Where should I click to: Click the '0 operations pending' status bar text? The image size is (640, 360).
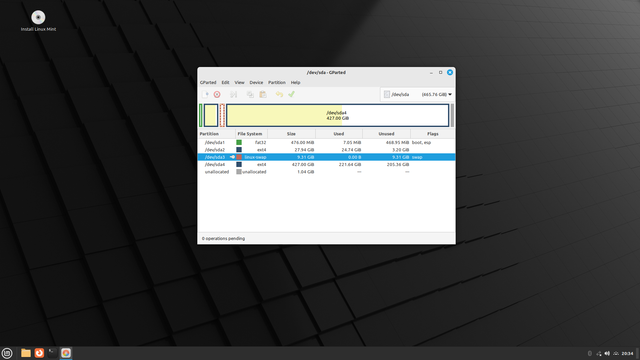(223, 238)
